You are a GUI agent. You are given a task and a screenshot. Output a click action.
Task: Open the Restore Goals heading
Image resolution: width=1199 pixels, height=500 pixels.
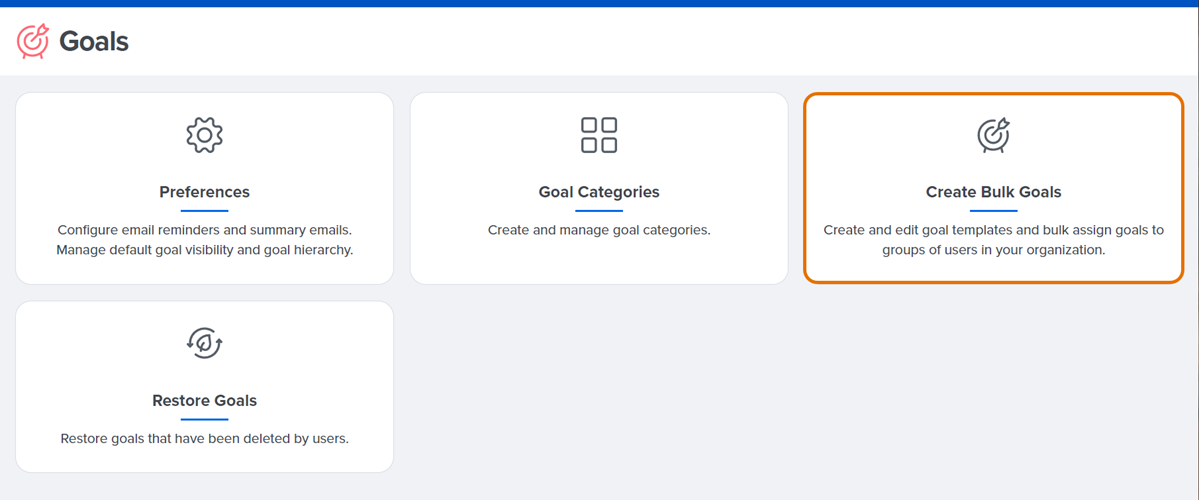pyautogui.click(x=204, y=400)
